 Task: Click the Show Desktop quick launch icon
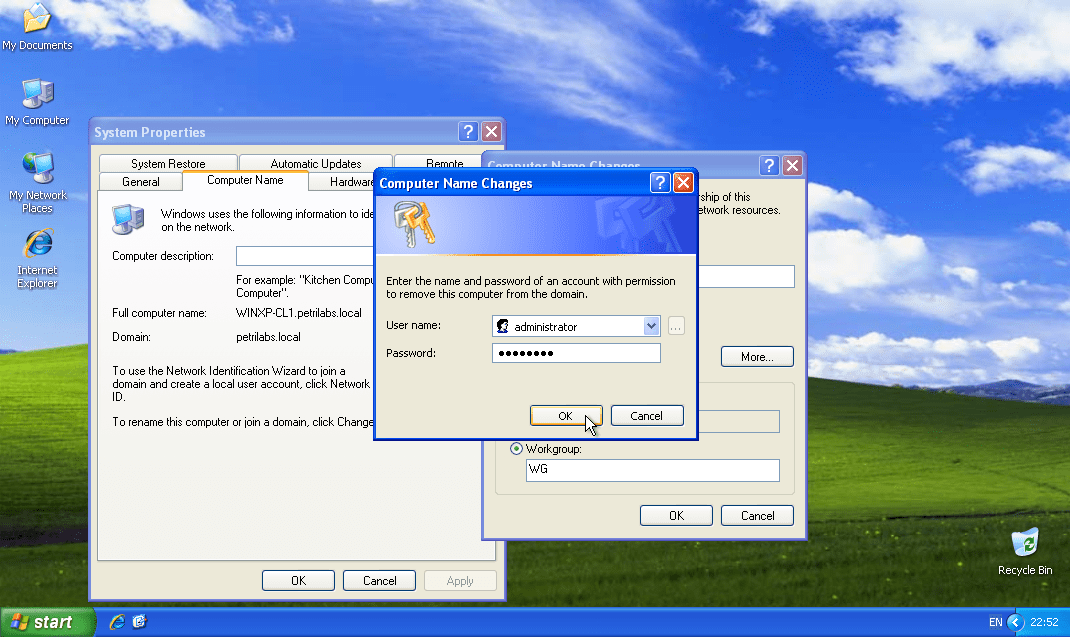tap(139, 621)
